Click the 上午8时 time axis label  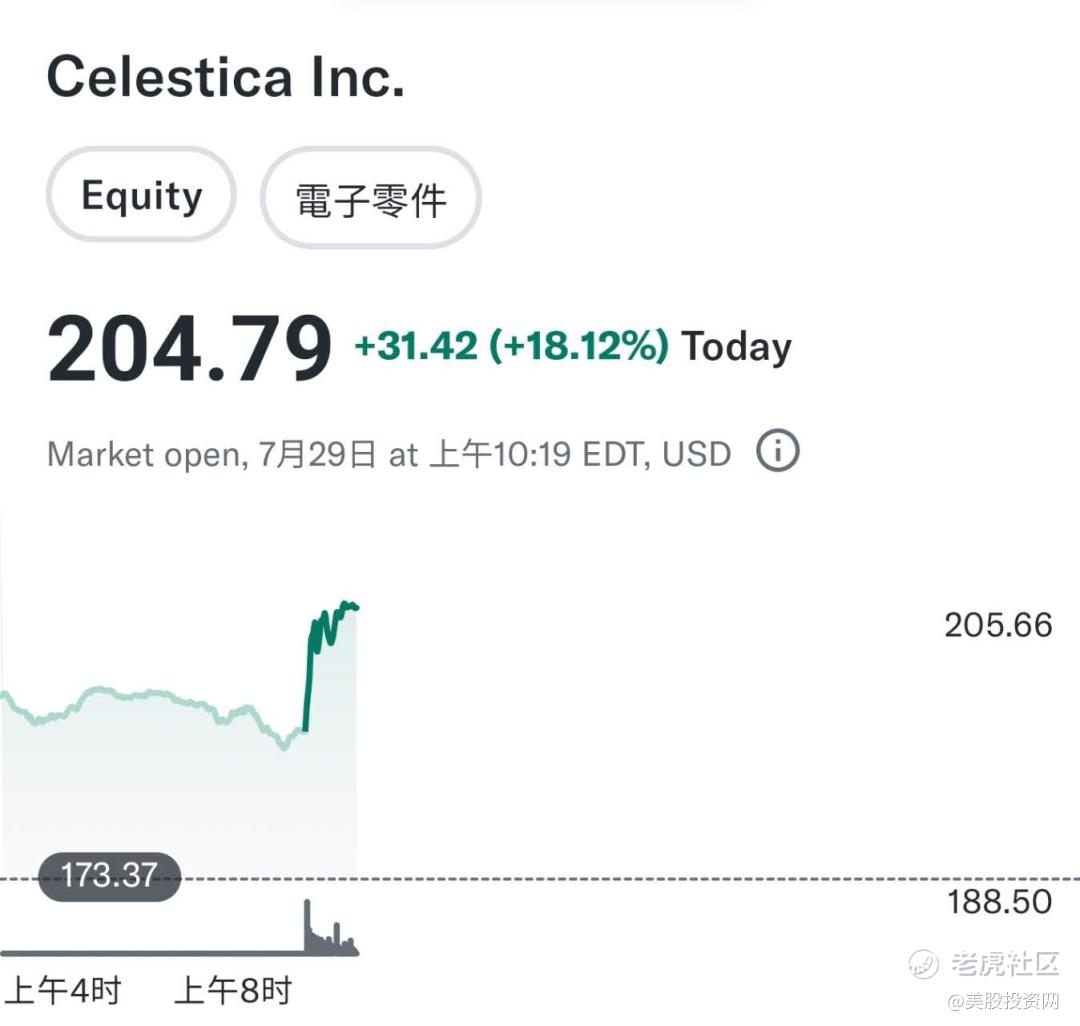pos(233,990)
